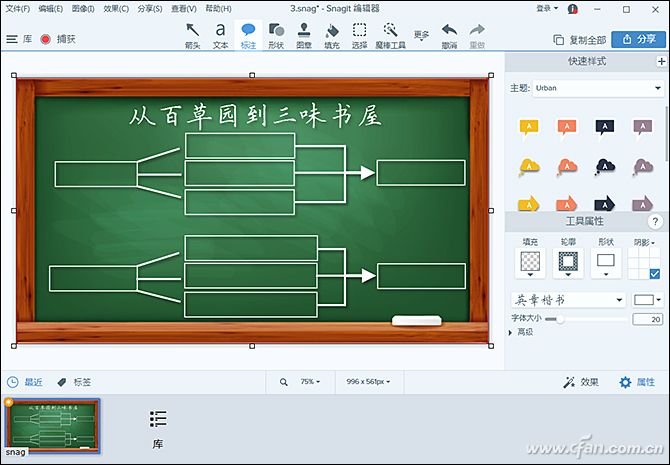The width and height of the screenshot is (670, 465).
Task: Show Recent (最近) captures
Action: click(25, 382)
